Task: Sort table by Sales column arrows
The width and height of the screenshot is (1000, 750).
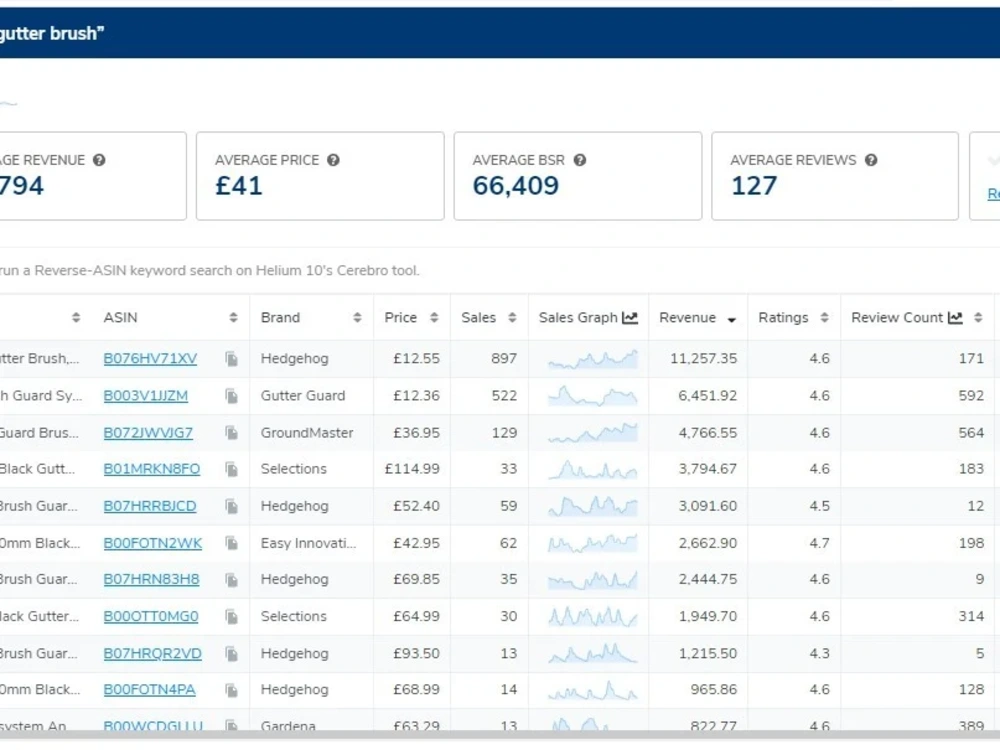Action: pos(512,318)
